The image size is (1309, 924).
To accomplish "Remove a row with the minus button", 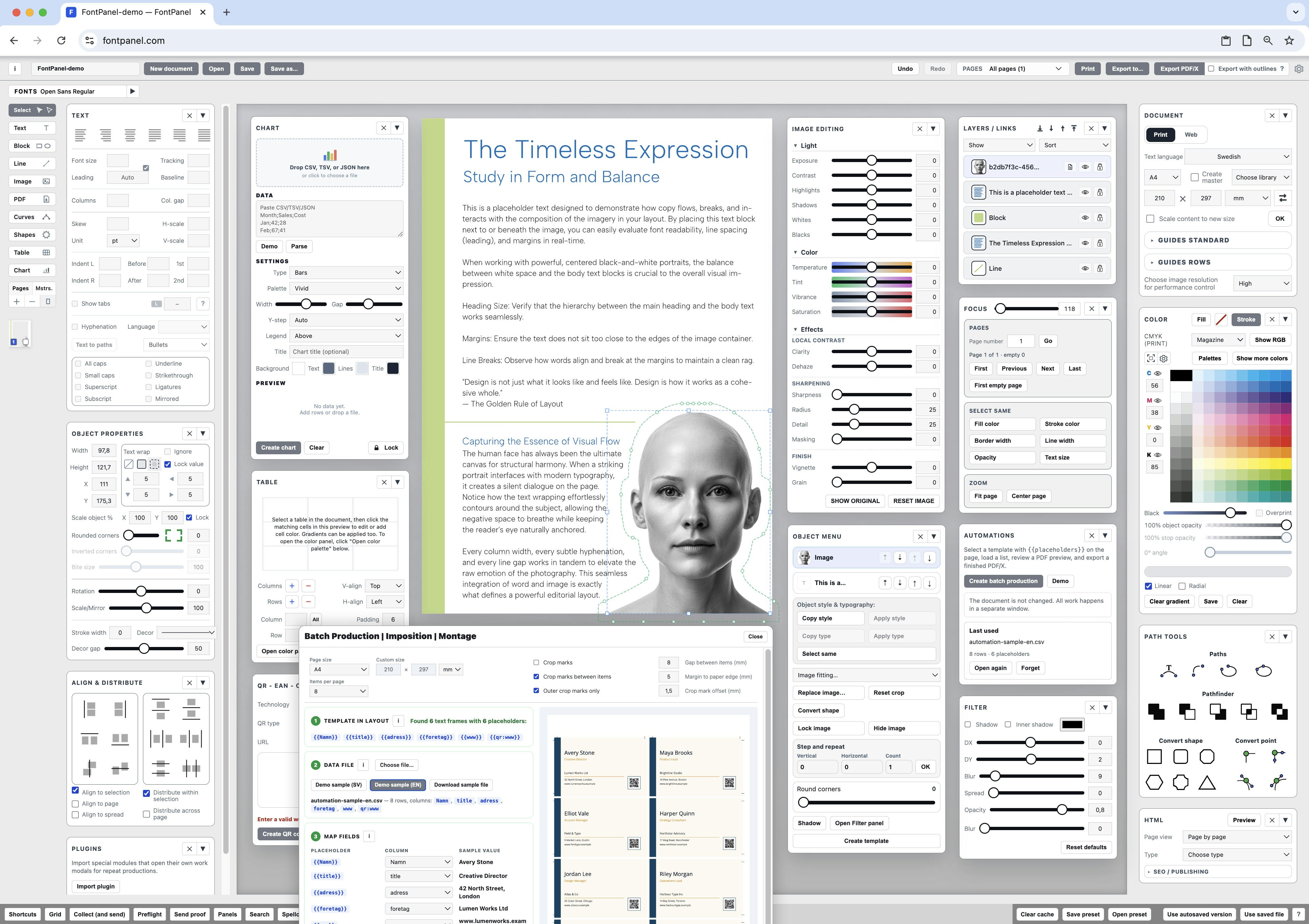I will tap(308, 602).
